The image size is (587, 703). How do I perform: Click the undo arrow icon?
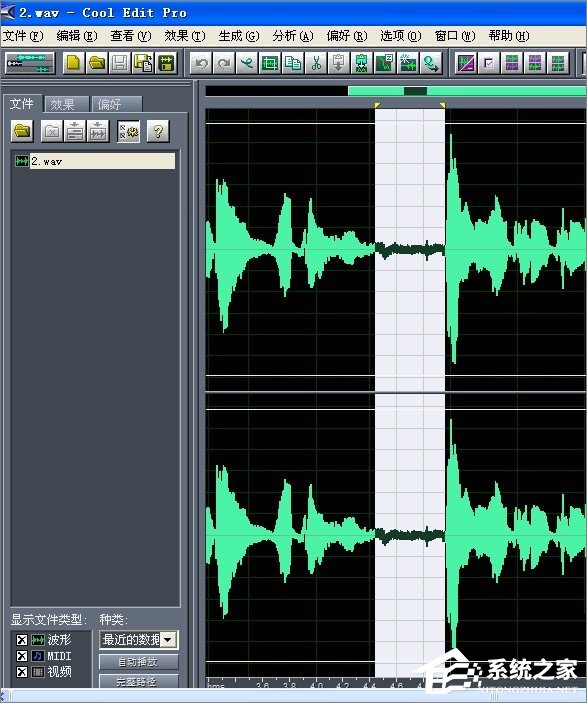click(201, 63)
